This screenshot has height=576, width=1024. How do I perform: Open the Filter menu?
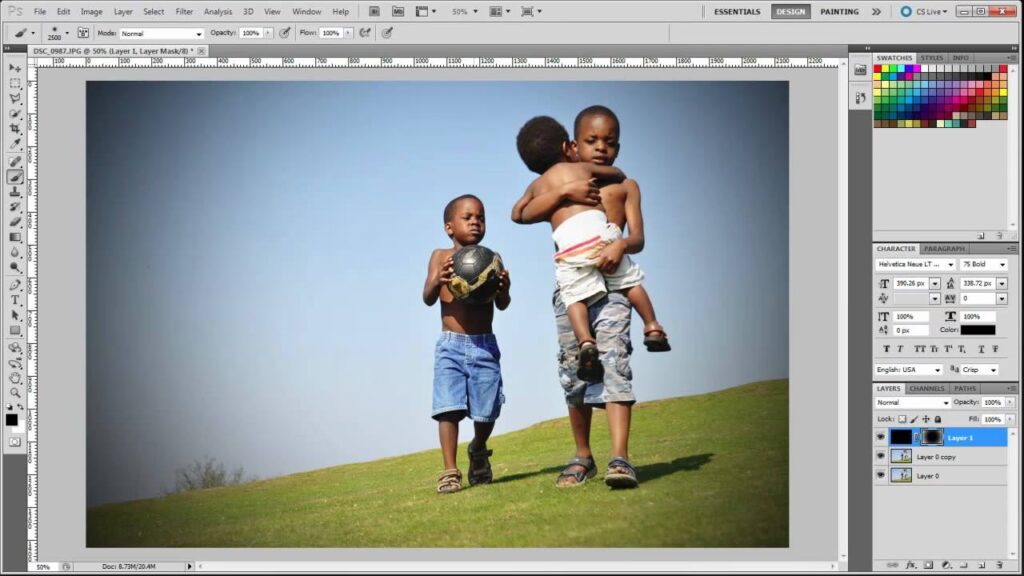point(184,11)
